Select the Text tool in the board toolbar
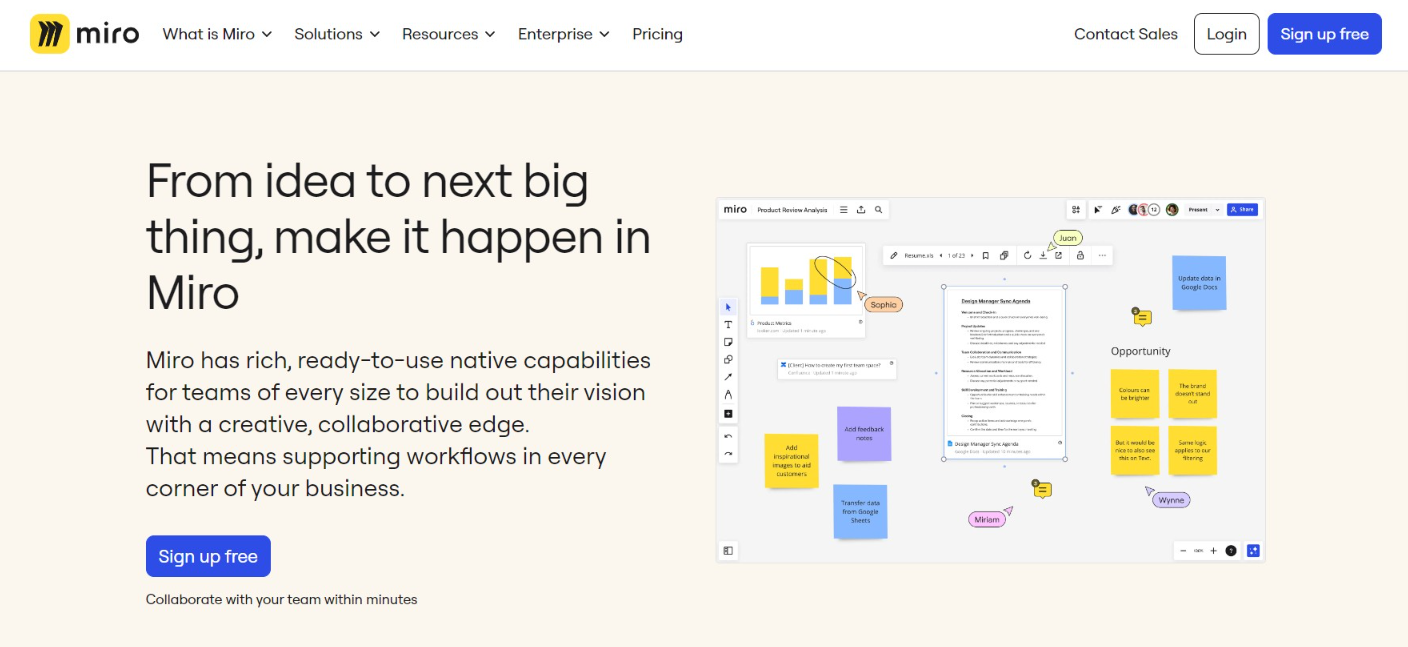The width and height of the screenshot is (1408, 647). [x=728, y=325]
